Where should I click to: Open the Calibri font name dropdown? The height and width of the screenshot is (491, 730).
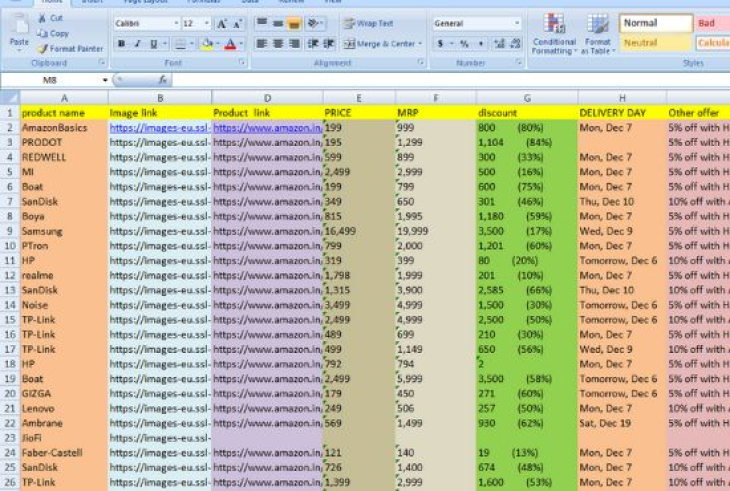pos(177,23)
